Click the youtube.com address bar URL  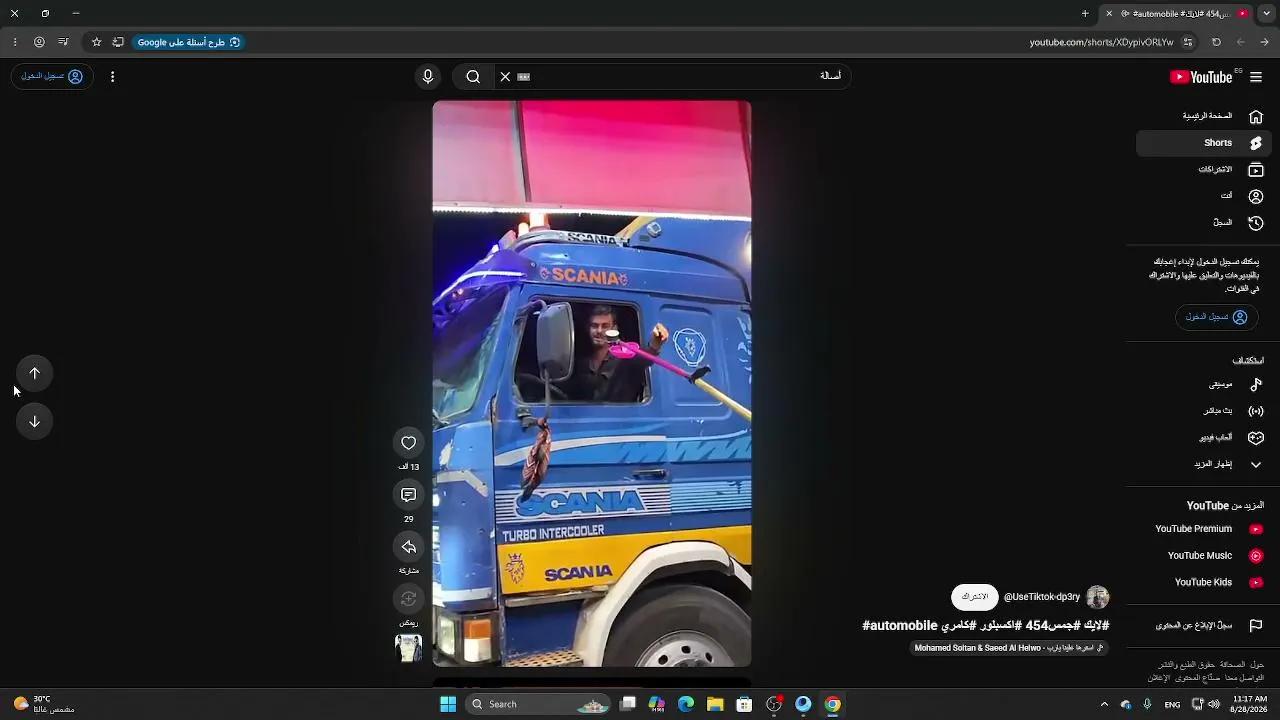(1101, 42)
